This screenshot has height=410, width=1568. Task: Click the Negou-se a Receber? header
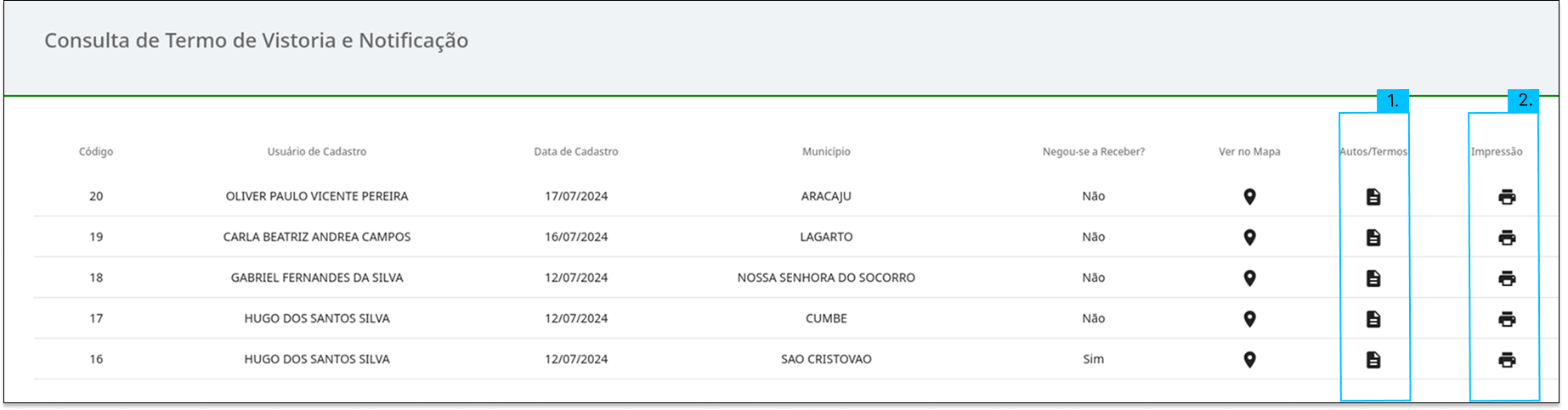pyautogui.click(x=1094, y=152)
